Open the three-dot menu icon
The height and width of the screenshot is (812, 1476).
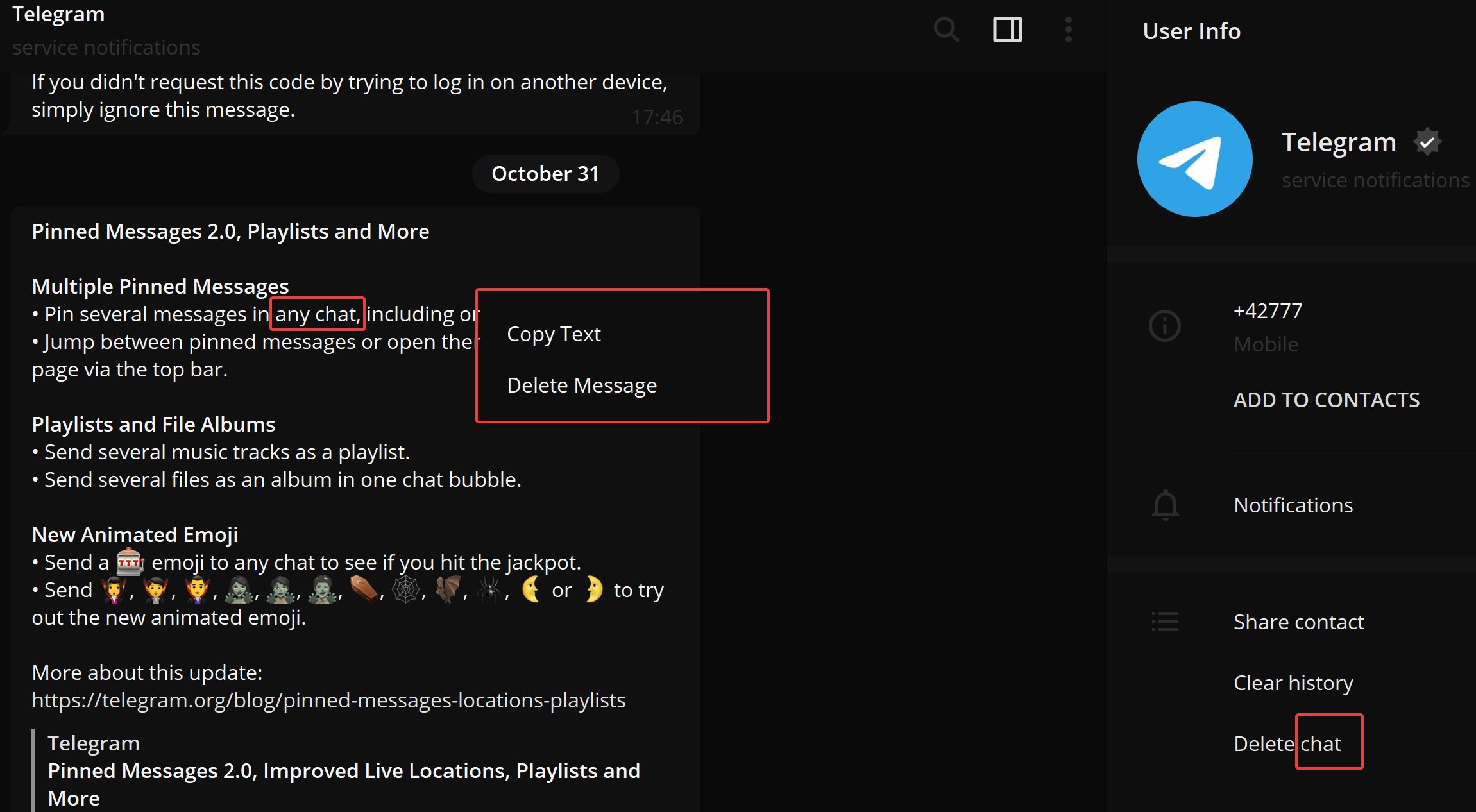click(1067, 30)
